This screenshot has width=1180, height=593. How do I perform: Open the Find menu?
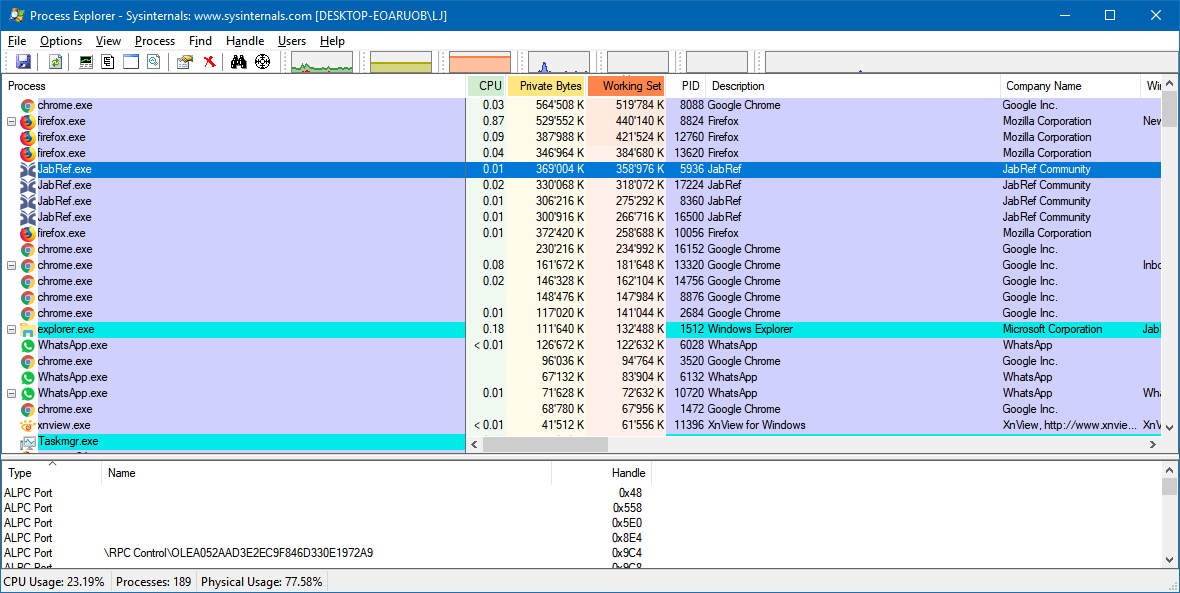200,41
